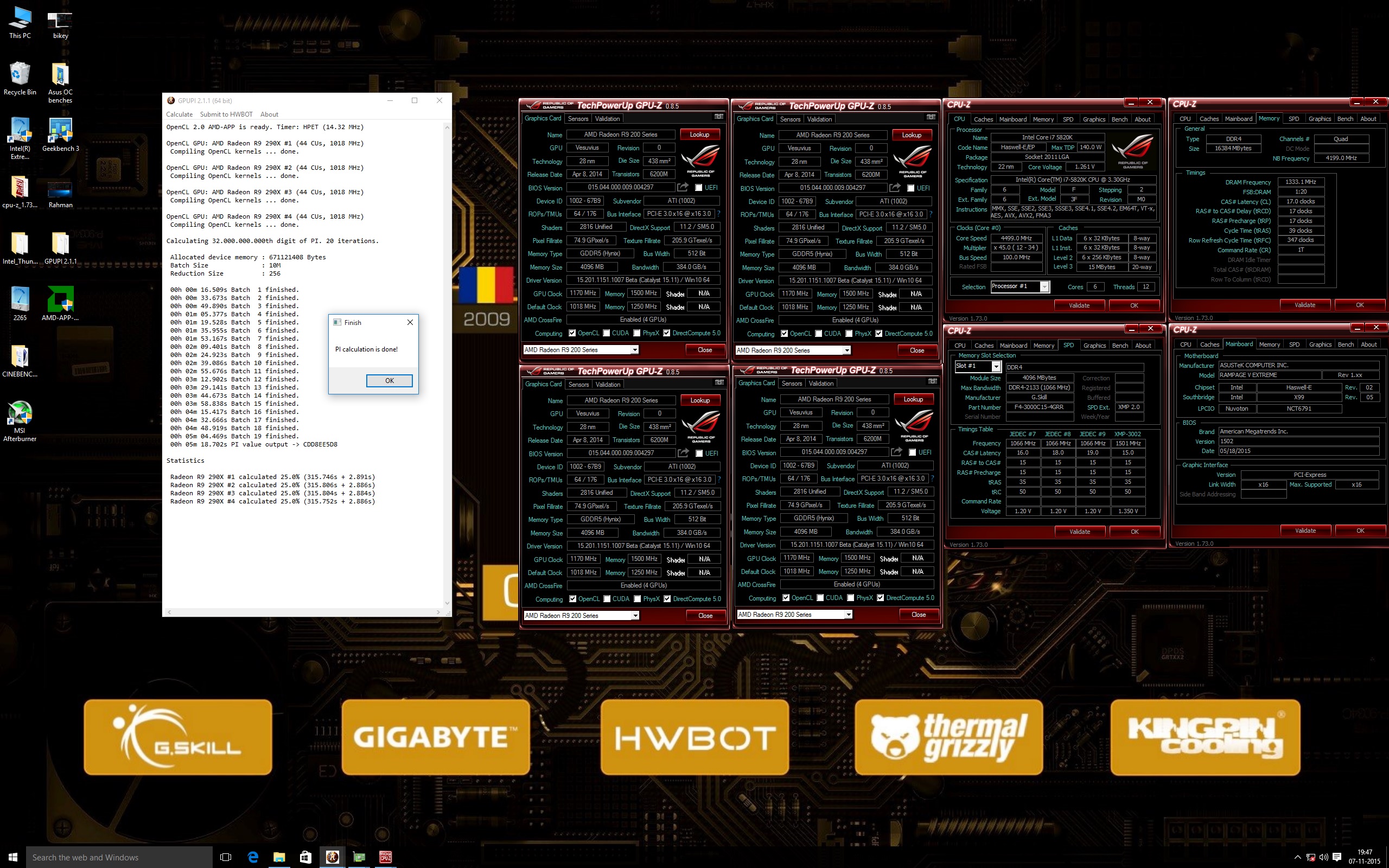This screenshot has height=868, width=1389.
Task: Open Caches tab in CPU-Z showing CPU tab
Action: pyautogui.click(x=983, y=119)
